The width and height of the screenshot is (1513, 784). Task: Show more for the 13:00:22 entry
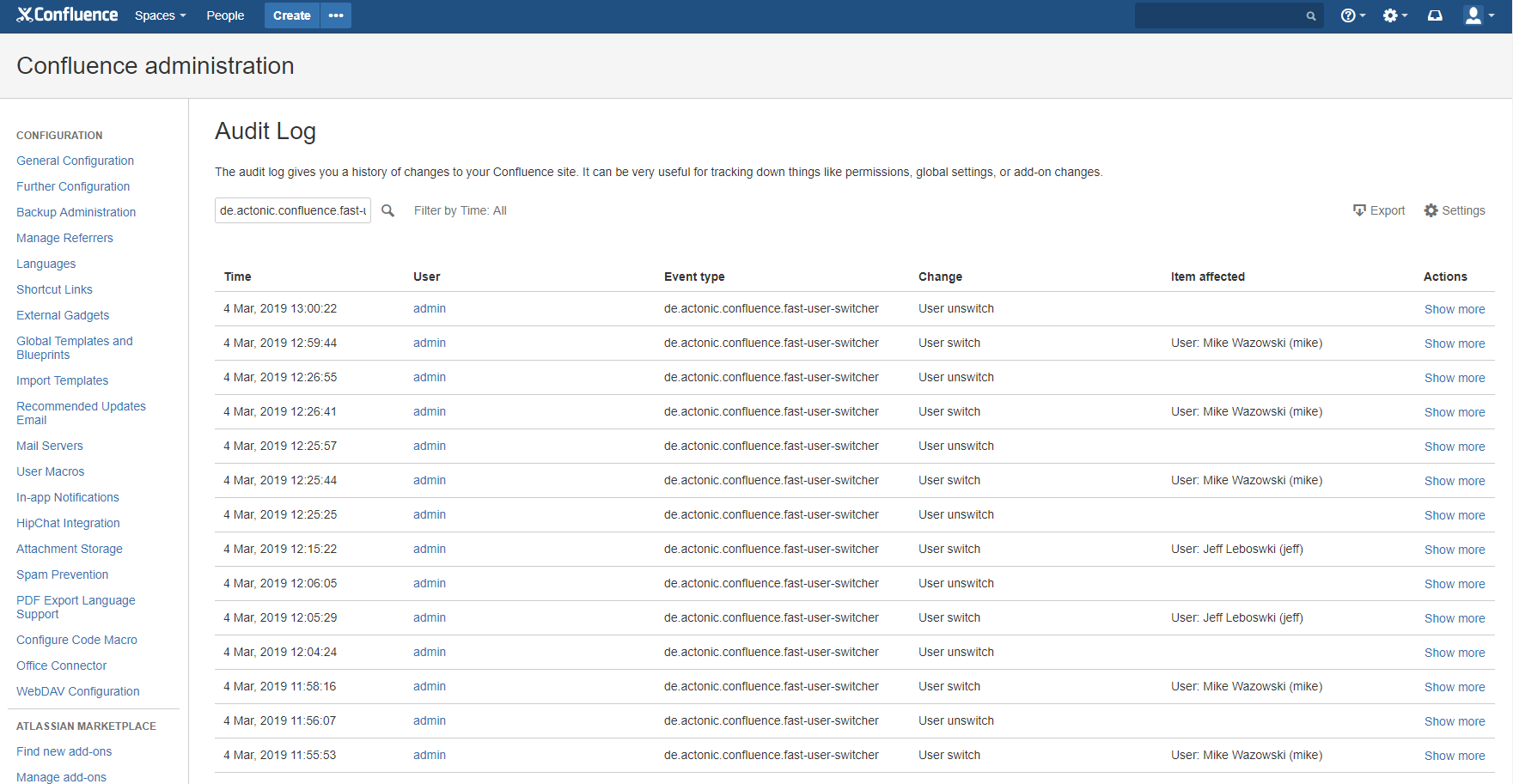pos(1455,309)
